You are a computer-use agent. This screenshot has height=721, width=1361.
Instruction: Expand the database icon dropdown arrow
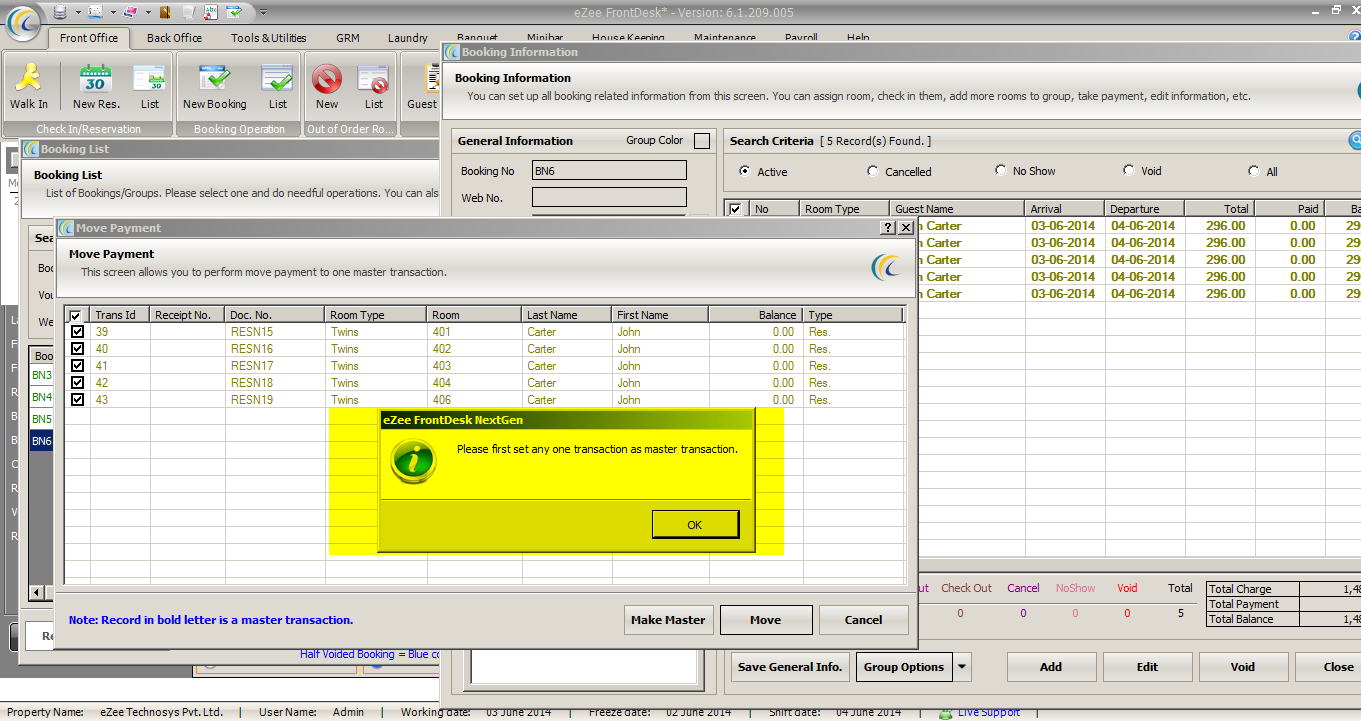coord(78,13)
